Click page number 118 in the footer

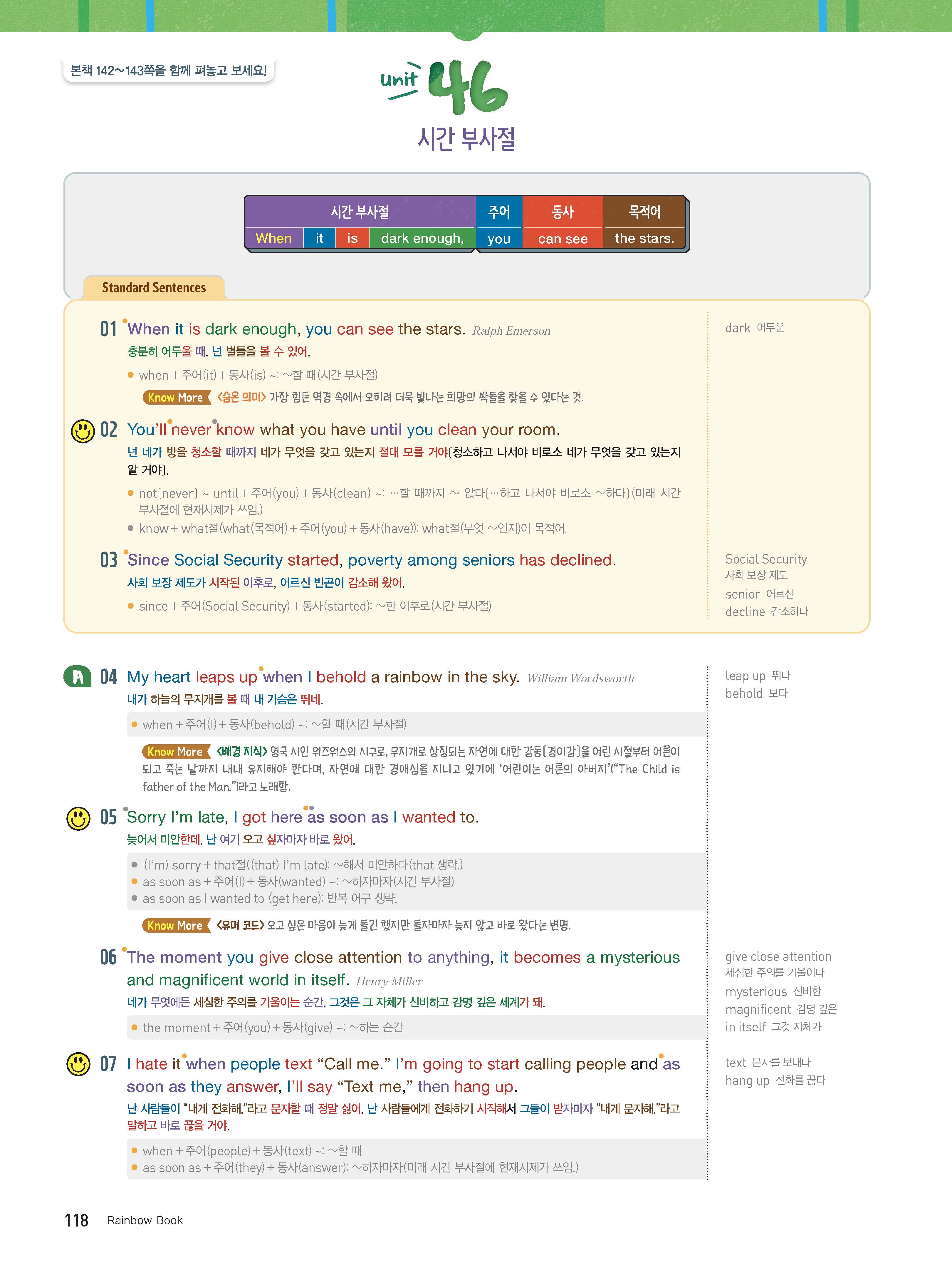tap(76, 1220)
